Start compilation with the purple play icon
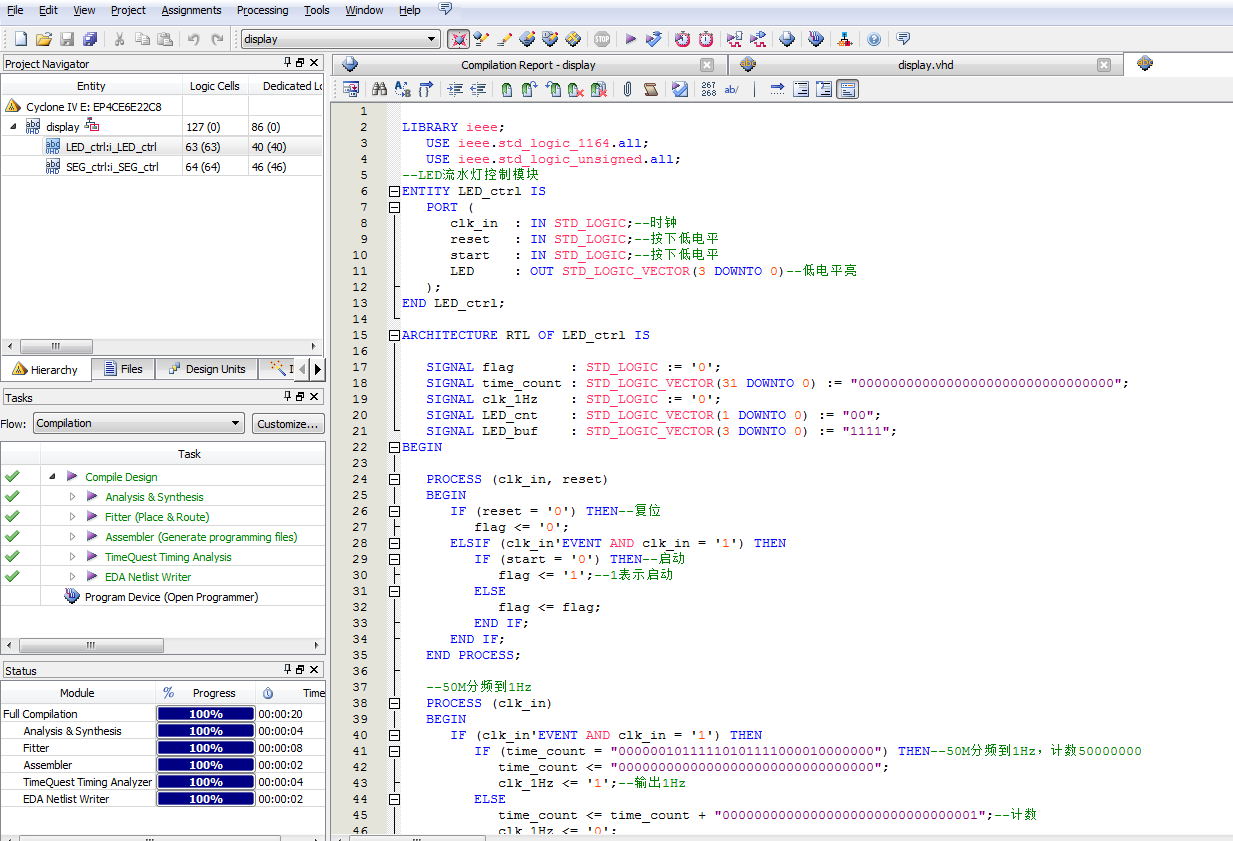Screen dimensions: 1233x841 630,39
